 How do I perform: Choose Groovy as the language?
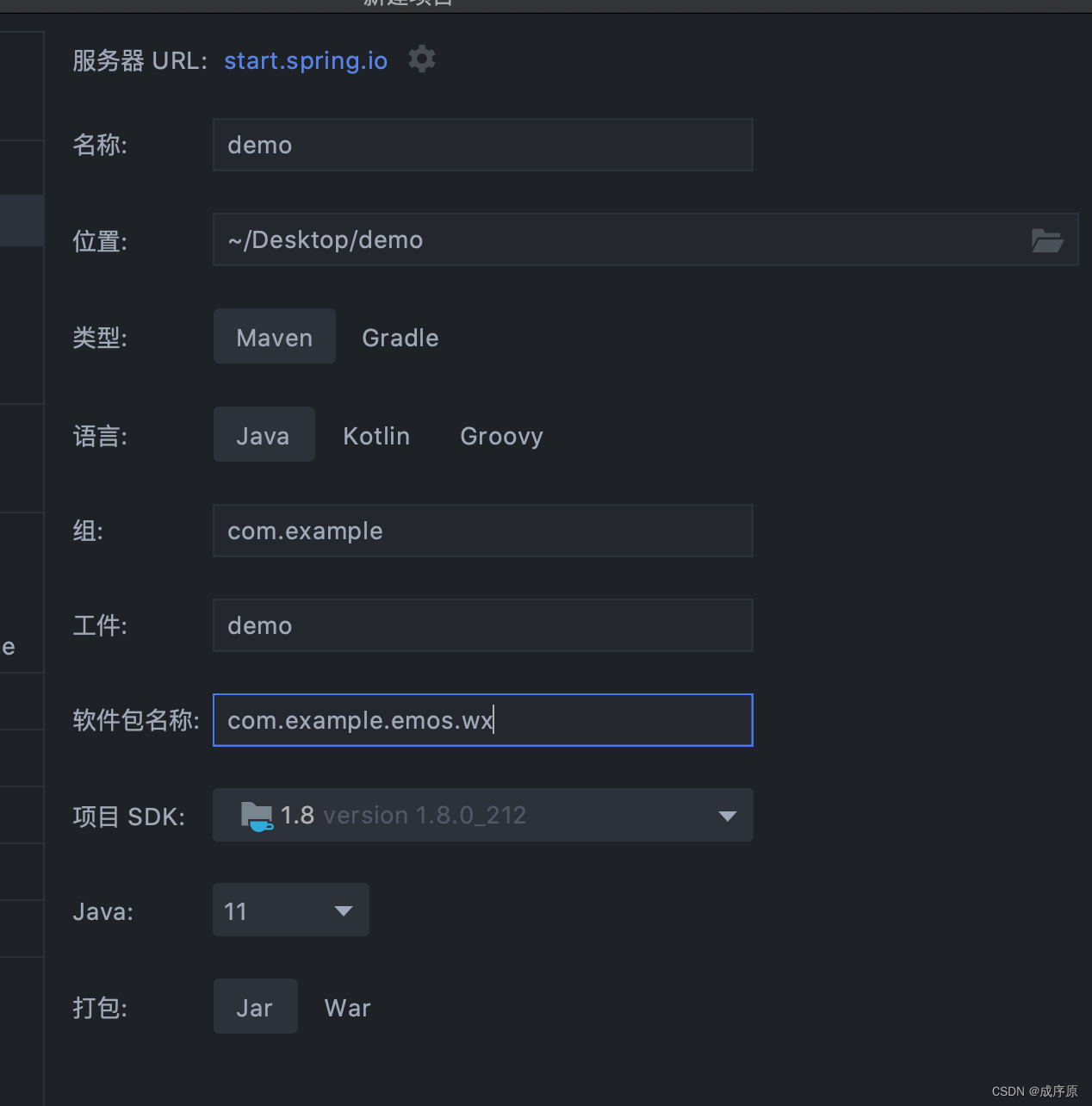coord(501,436)
